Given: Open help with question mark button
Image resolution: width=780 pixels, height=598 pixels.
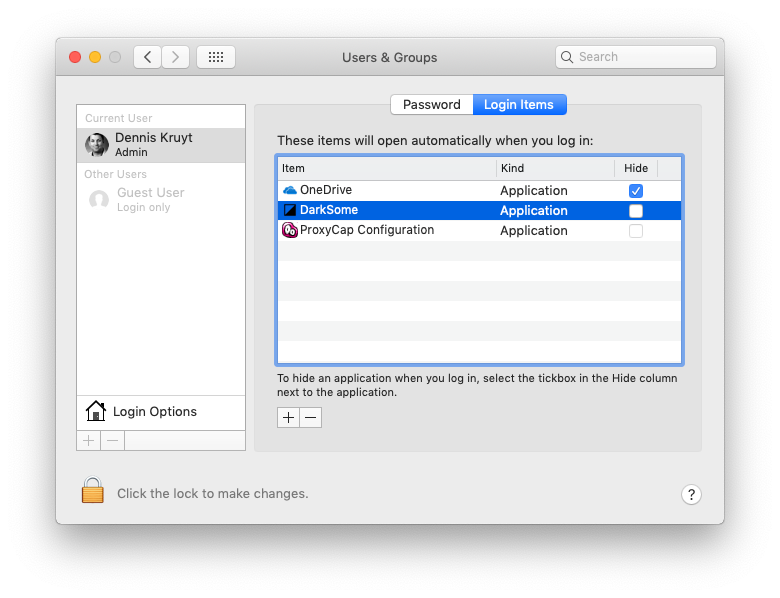Looking at the screenshot, I should click(691, 495).
